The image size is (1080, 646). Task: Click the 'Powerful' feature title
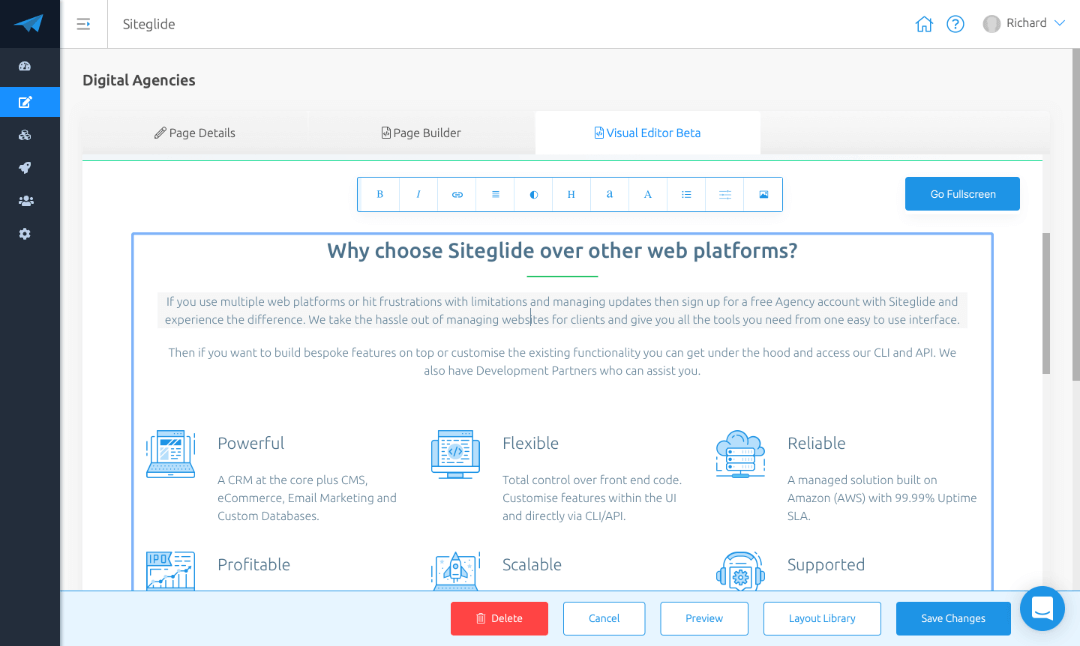tap(251, 444)
